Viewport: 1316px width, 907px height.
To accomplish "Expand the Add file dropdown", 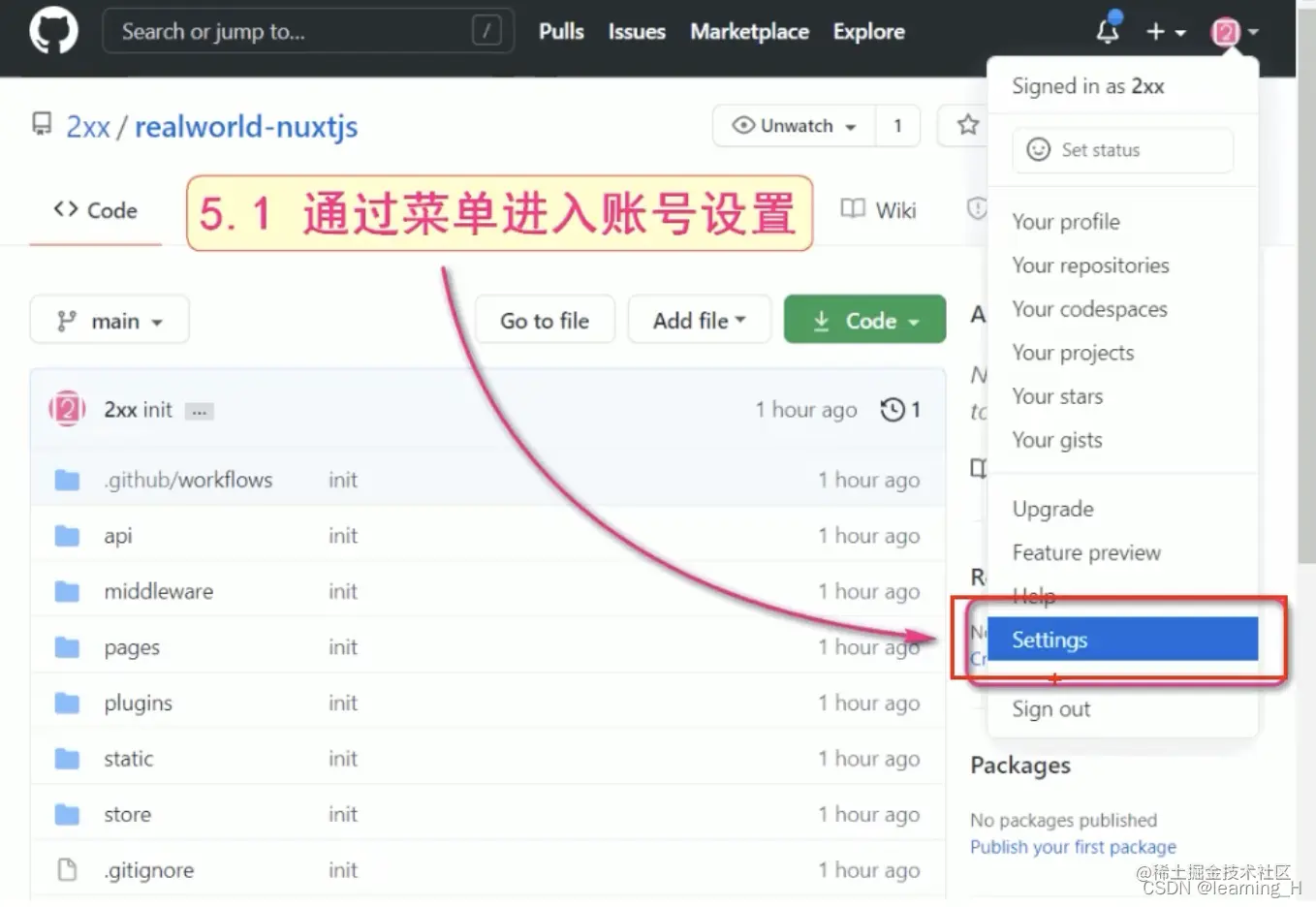I will coord(700,321).
